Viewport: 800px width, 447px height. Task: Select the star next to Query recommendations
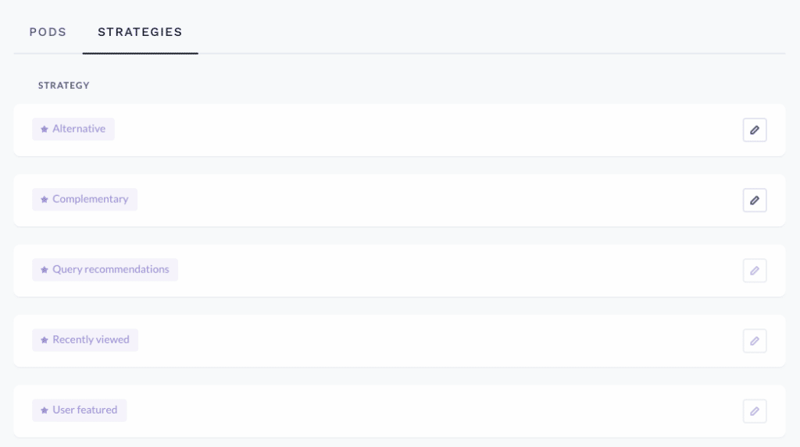pos(44,270)
